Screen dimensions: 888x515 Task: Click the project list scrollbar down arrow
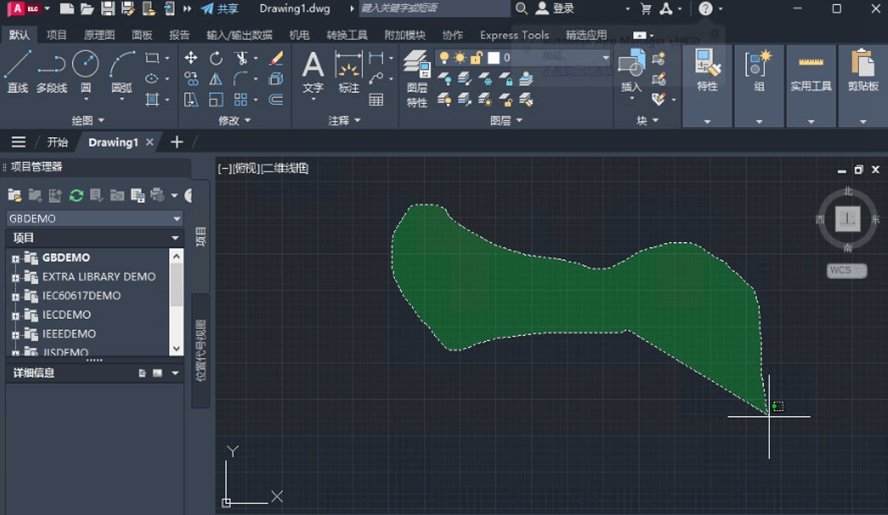coord(176,348)
